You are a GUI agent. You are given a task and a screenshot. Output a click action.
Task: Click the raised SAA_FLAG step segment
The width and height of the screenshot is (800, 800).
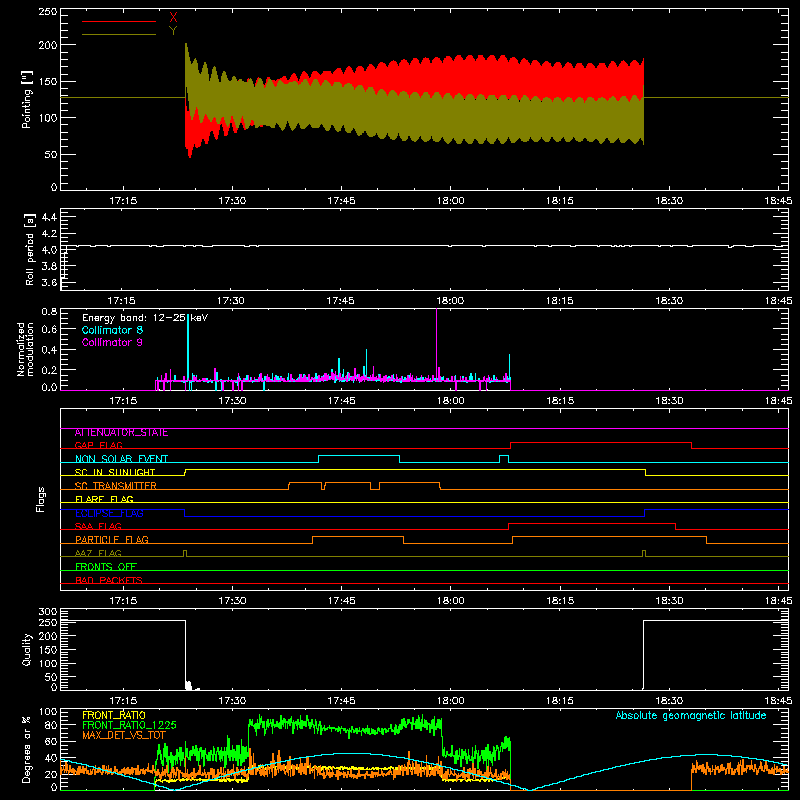point(592,523)
